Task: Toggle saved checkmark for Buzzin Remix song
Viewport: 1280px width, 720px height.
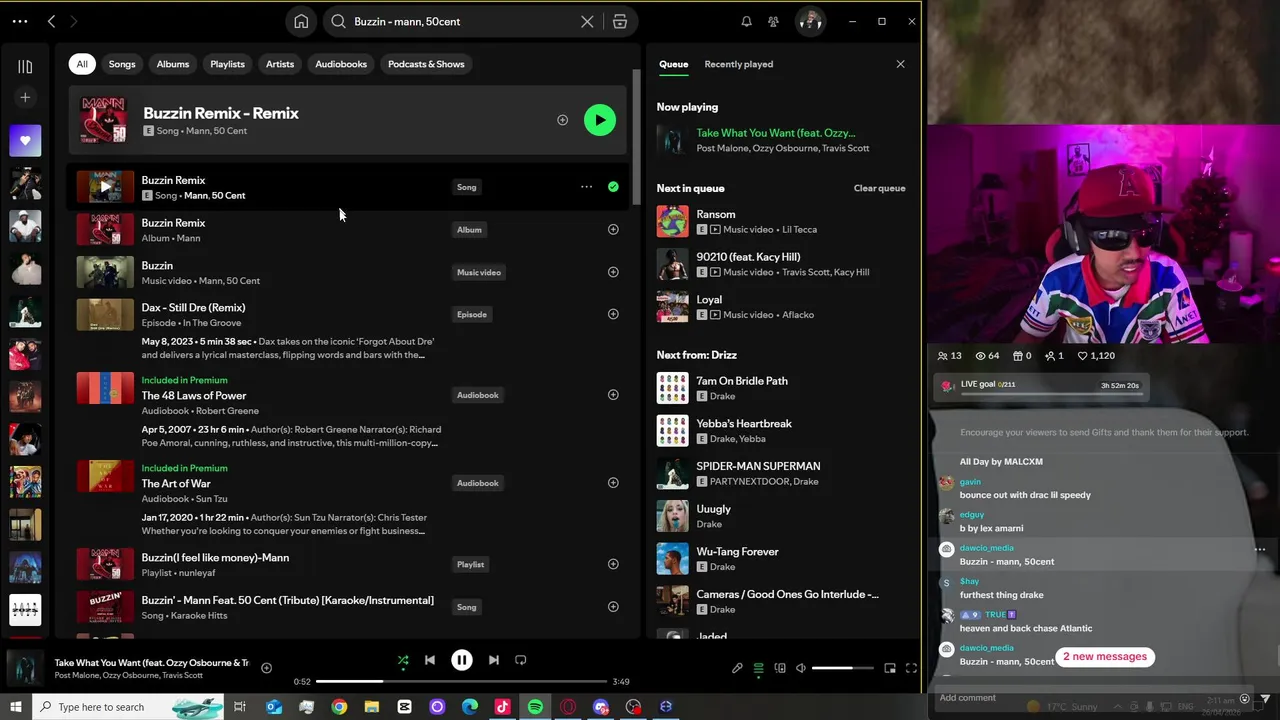Action: tap(613, 187)
